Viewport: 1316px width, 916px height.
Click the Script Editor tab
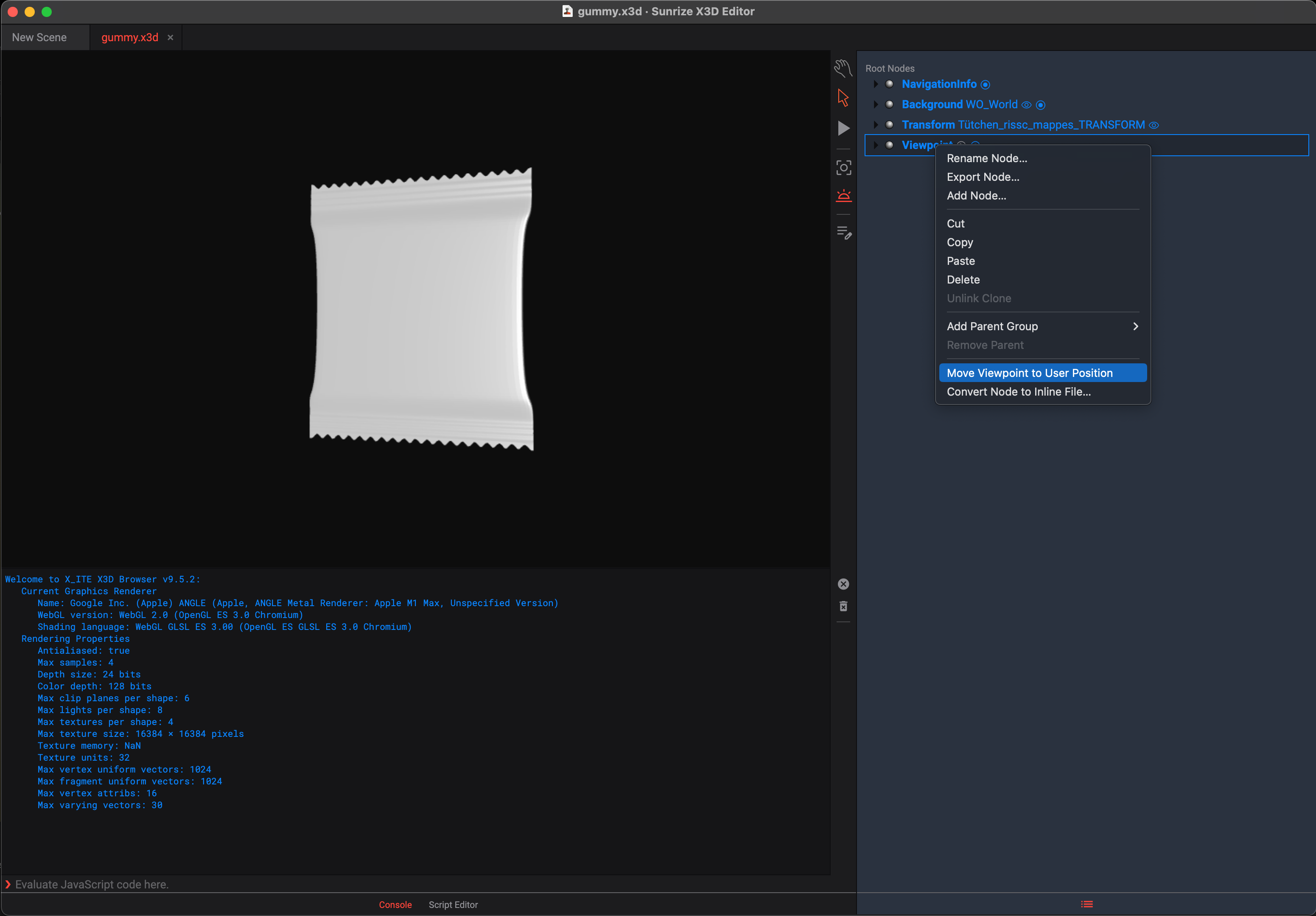click(x=454, y=904)
